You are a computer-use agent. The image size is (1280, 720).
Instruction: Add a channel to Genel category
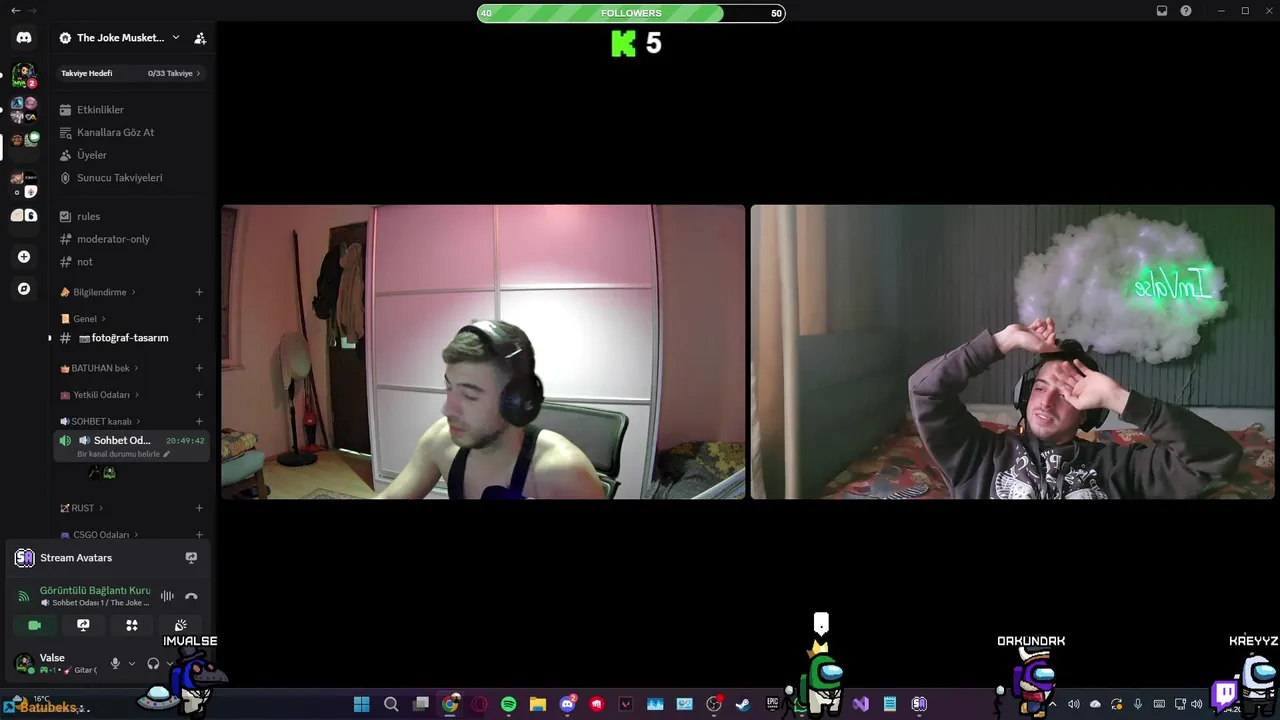(x=199, y=319)
